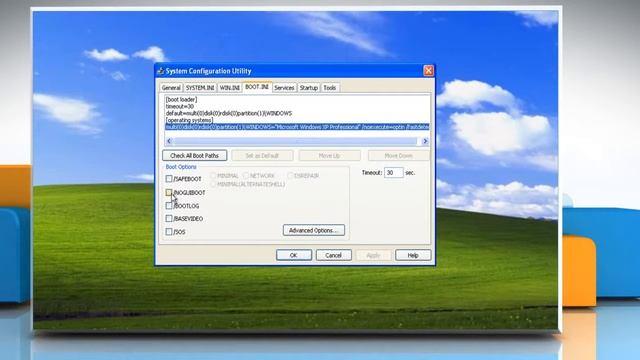
Task: Open Help for the utility
Action: (x=413, y=255)
